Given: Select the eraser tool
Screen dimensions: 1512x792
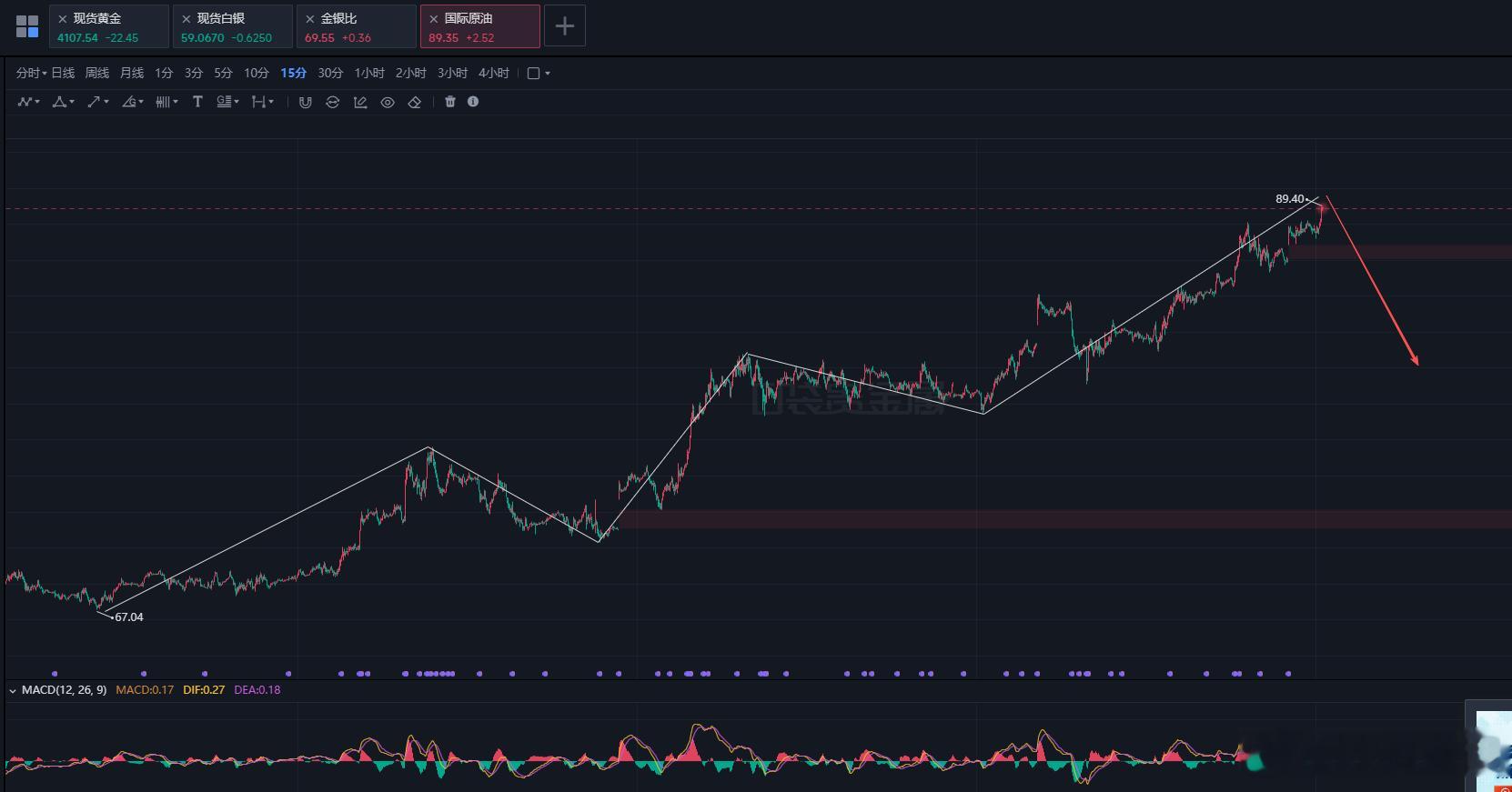Looking at the screenshot, I should click(415, 102).
